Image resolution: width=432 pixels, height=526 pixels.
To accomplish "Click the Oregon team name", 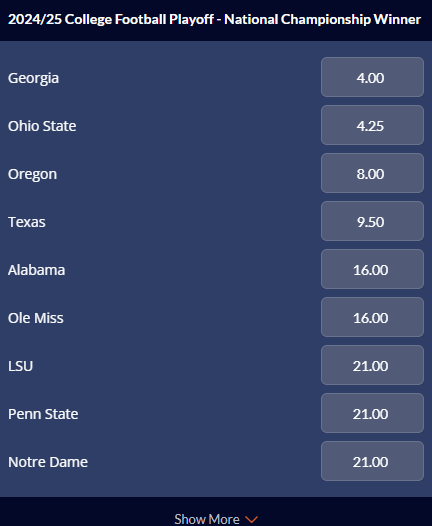I will tap(33, 174).
